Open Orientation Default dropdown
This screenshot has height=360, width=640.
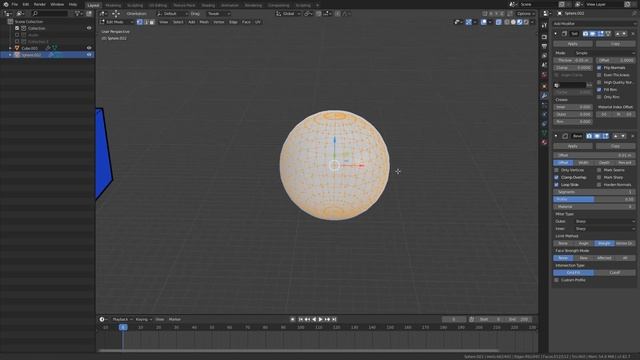pos(172,13)
